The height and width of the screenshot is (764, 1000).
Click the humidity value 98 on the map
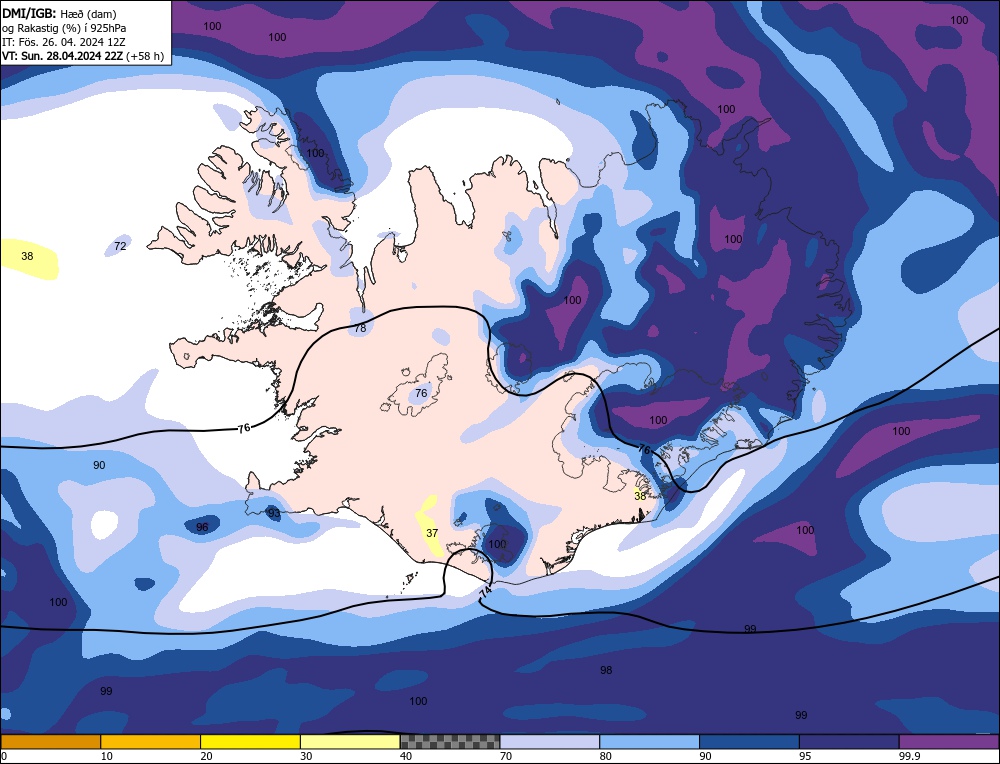pyautogui.click(x=606, y=670)
